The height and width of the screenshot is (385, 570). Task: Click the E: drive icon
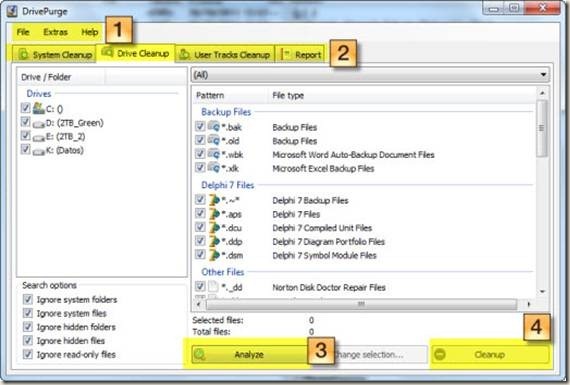tap(39, 138)
